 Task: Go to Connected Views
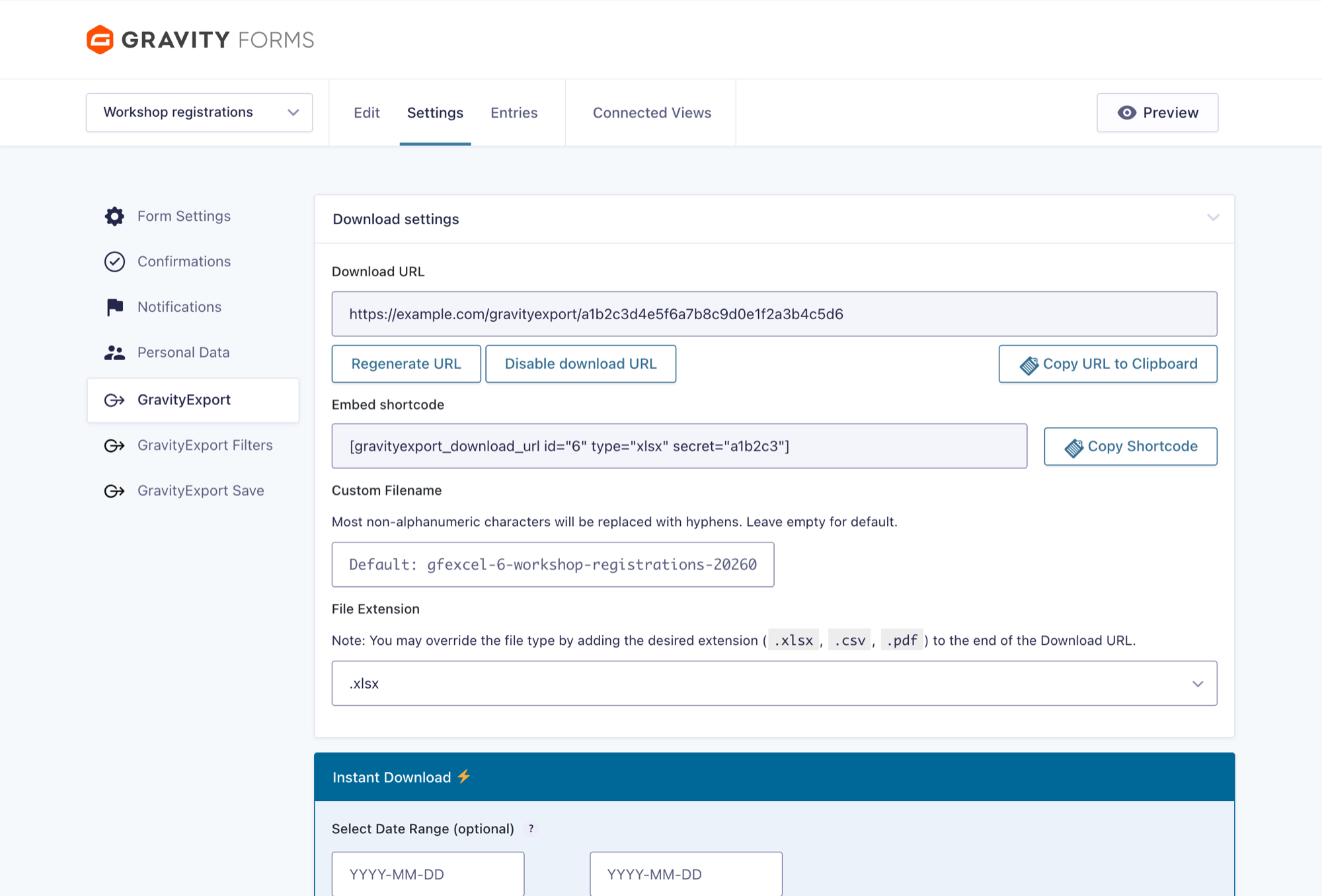652,113
